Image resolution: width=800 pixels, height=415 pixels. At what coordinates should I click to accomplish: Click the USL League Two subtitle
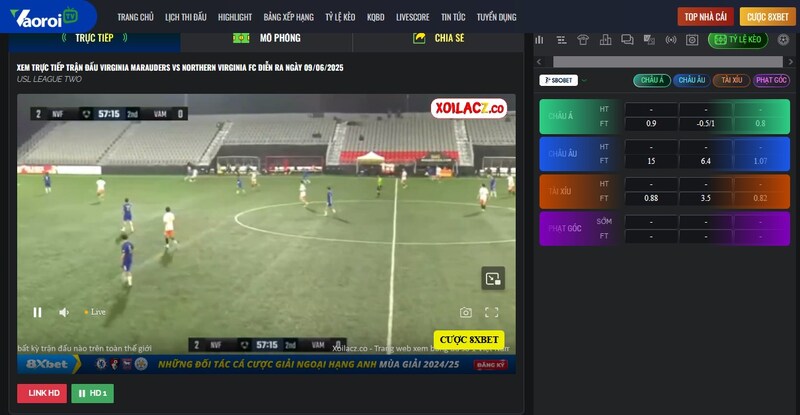pos(49,79)
